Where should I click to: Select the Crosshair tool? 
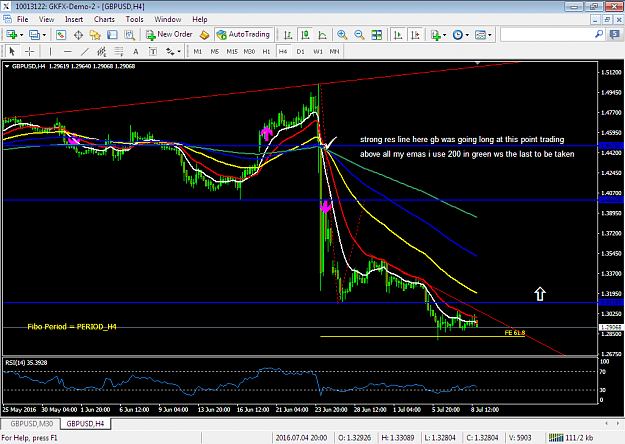[29, 51]
